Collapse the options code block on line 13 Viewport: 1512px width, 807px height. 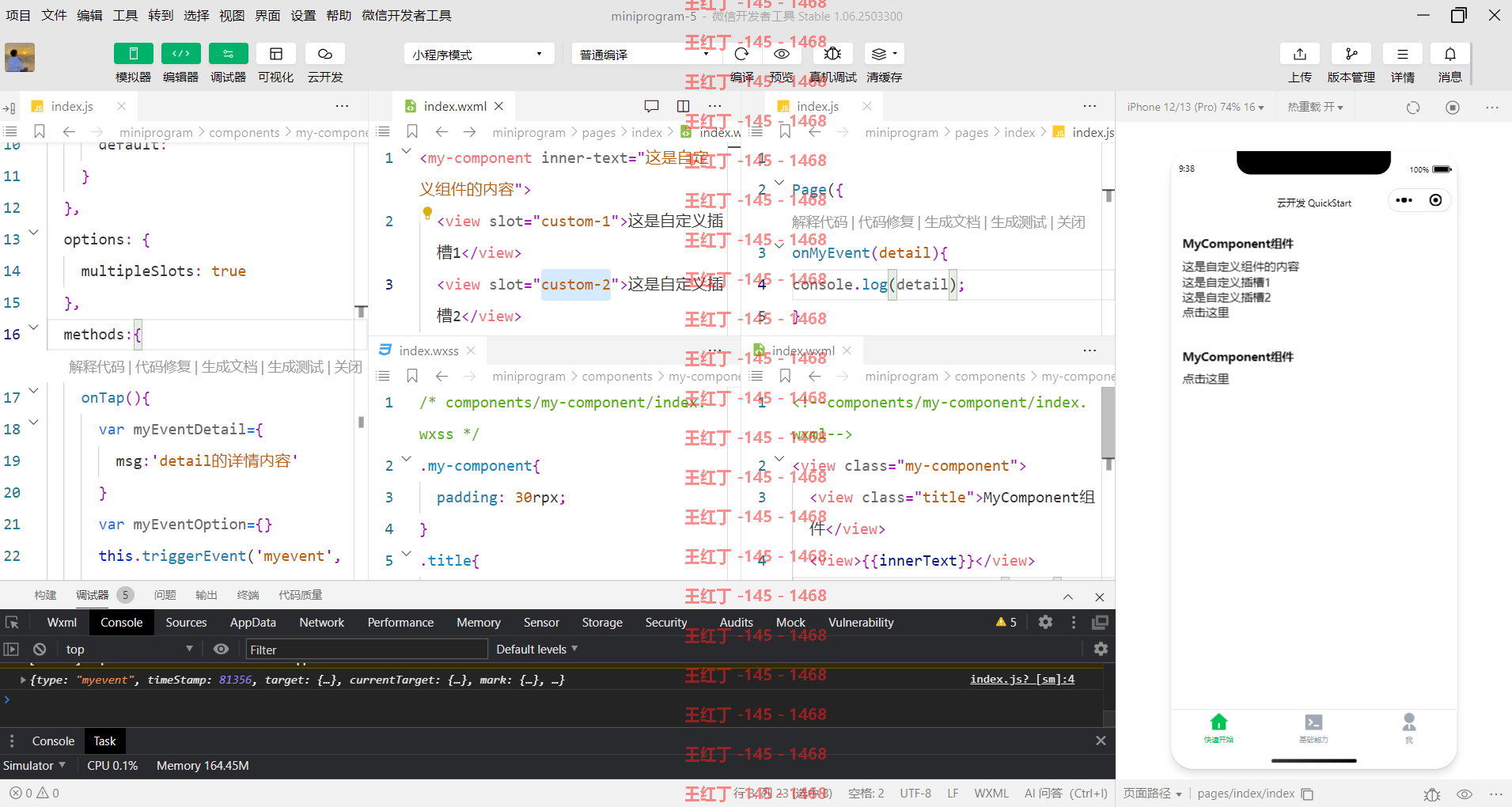(34, 232)
